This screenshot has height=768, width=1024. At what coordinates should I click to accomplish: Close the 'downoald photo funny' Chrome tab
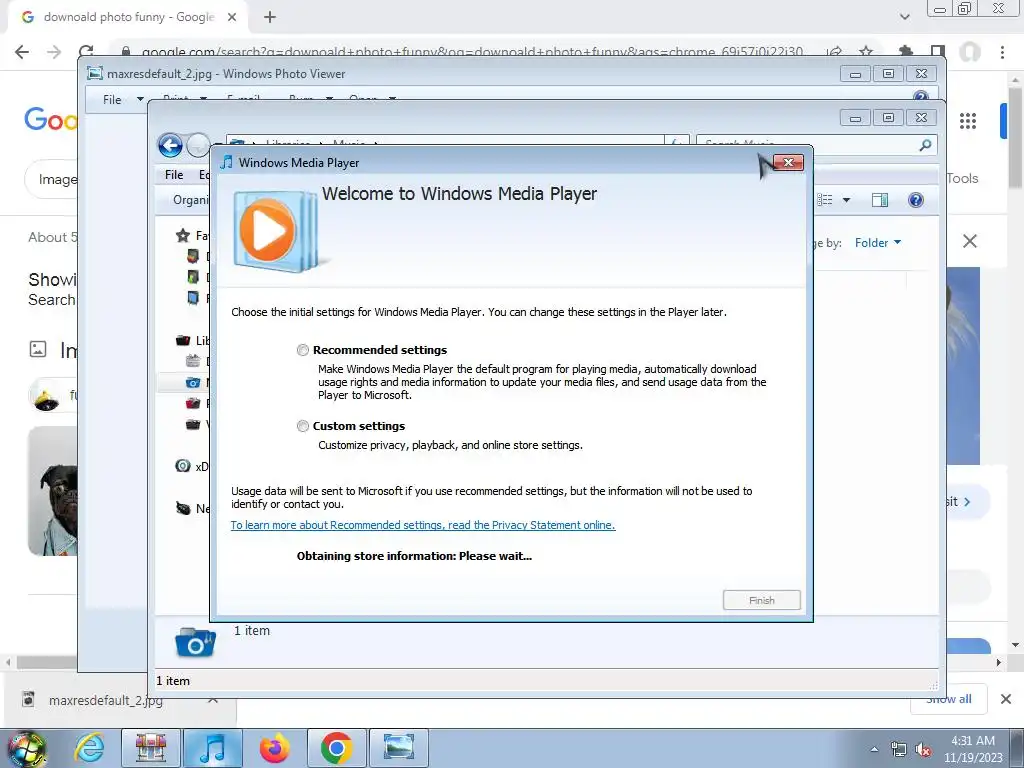pos(232,17)
